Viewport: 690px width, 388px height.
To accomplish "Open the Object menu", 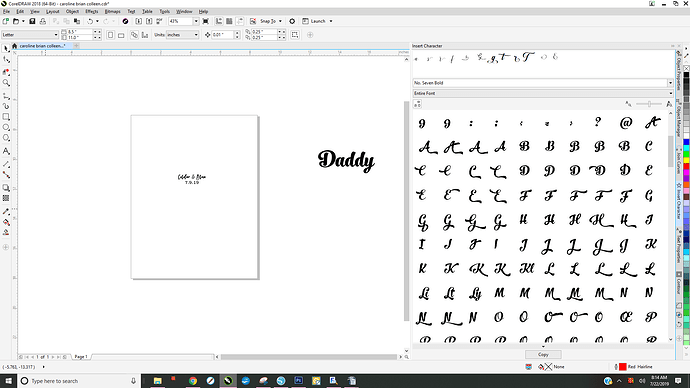I will click(x=72, y=11).
